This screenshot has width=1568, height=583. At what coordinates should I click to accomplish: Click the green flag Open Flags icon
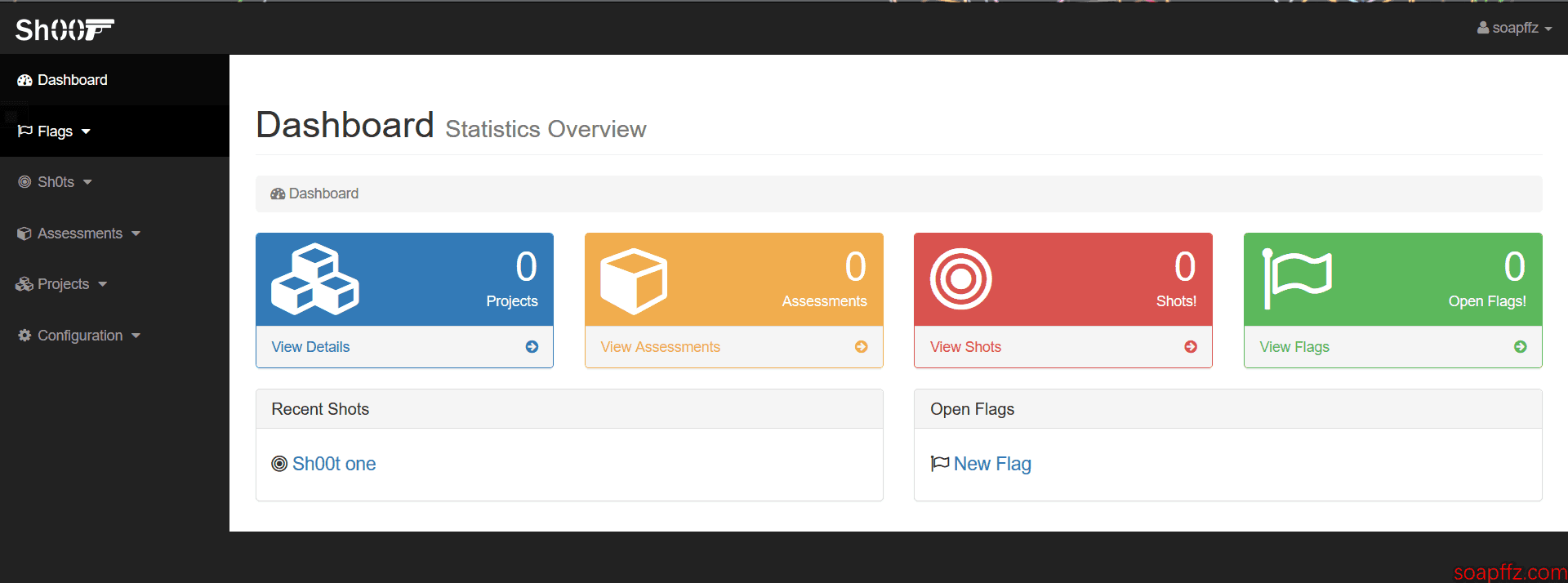pyautogui.click(x=1297, y=278)
